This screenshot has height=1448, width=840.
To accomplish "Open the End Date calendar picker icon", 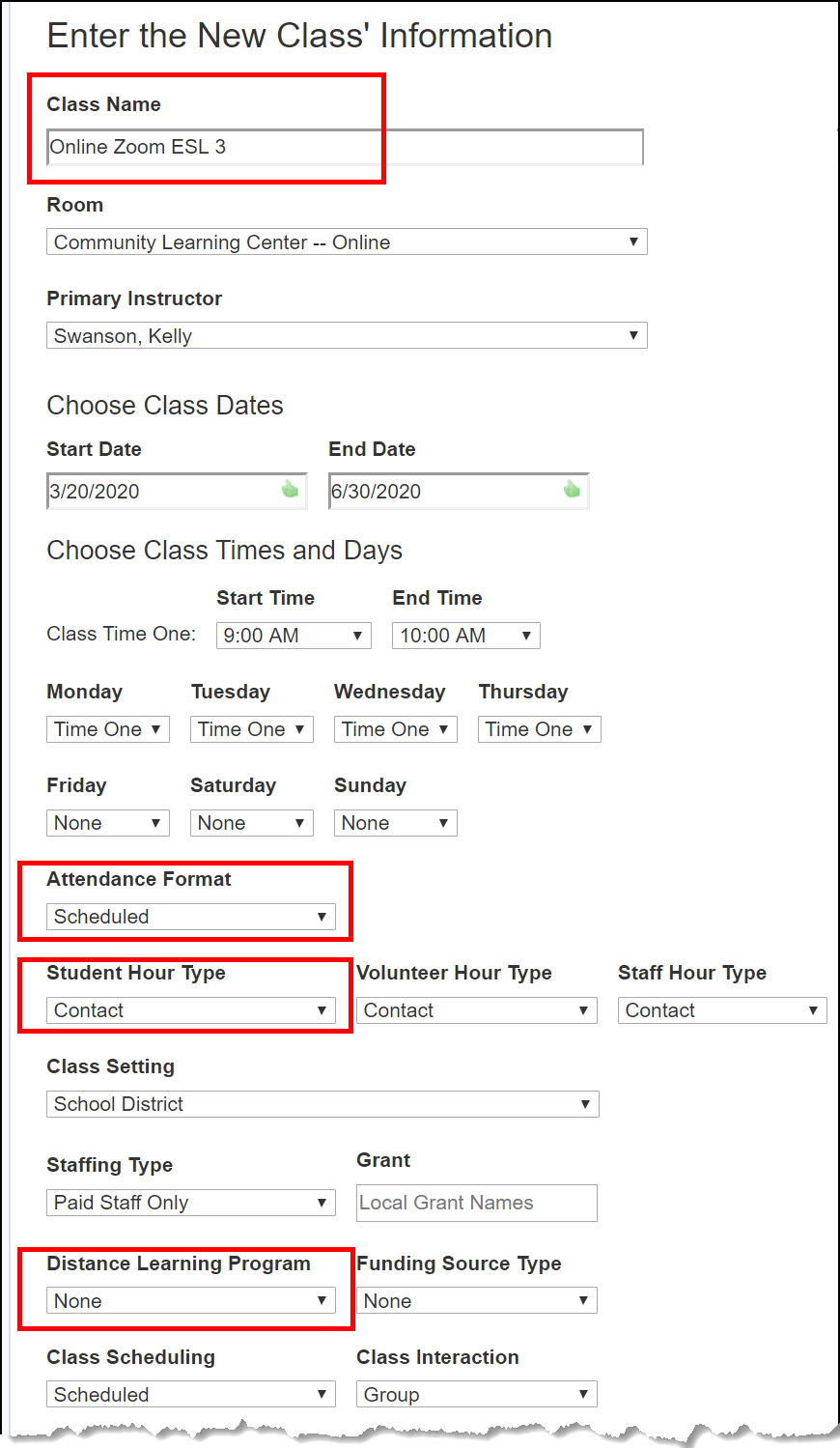I will 572,490.
